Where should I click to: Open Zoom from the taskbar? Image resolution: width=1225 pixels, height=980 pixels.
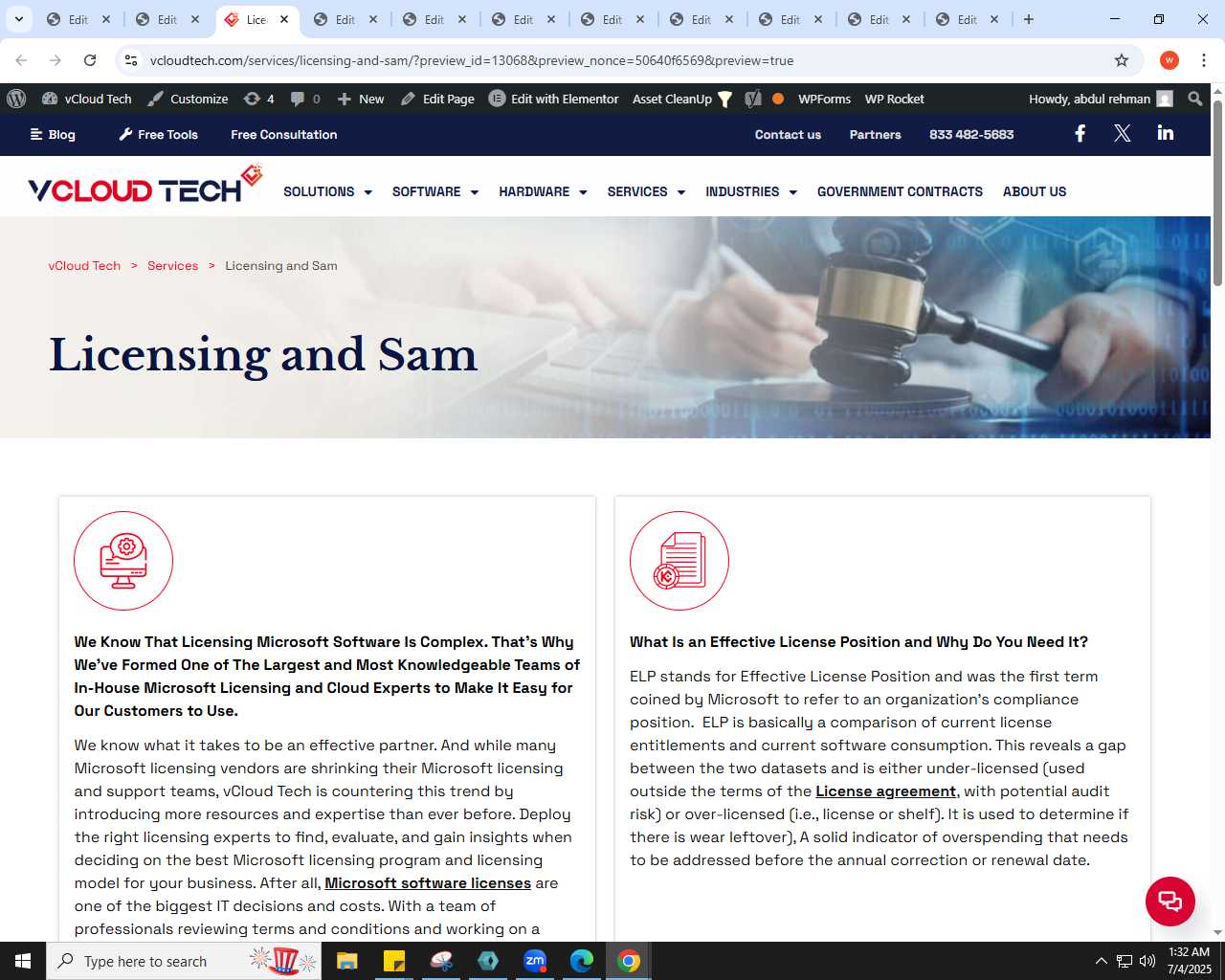[x=535, y=961]
